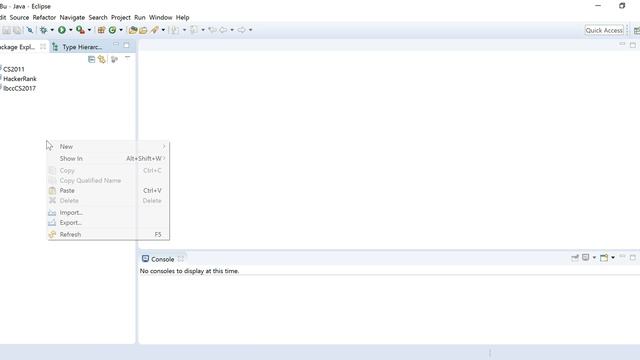Switch to the Package Explorer tab
640x360 pixels.
17,47
